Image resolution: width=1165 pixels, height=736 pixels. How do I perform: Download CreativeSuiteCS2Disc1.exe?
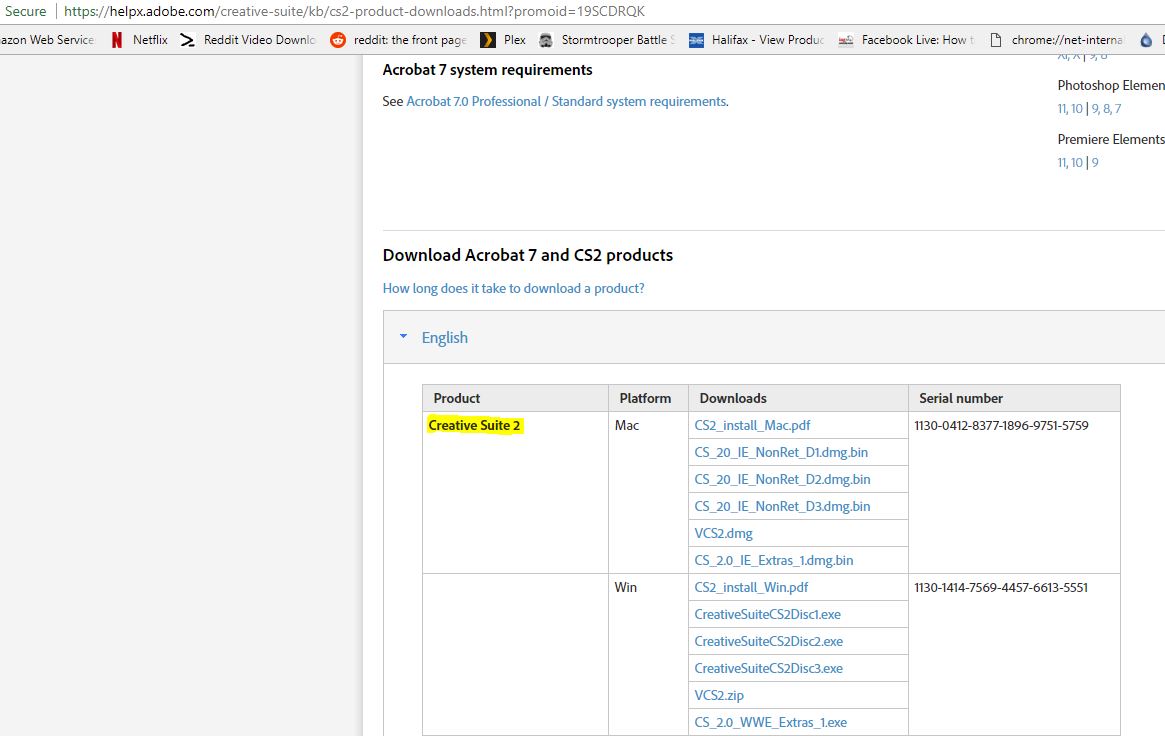click(x=767, y=614)
